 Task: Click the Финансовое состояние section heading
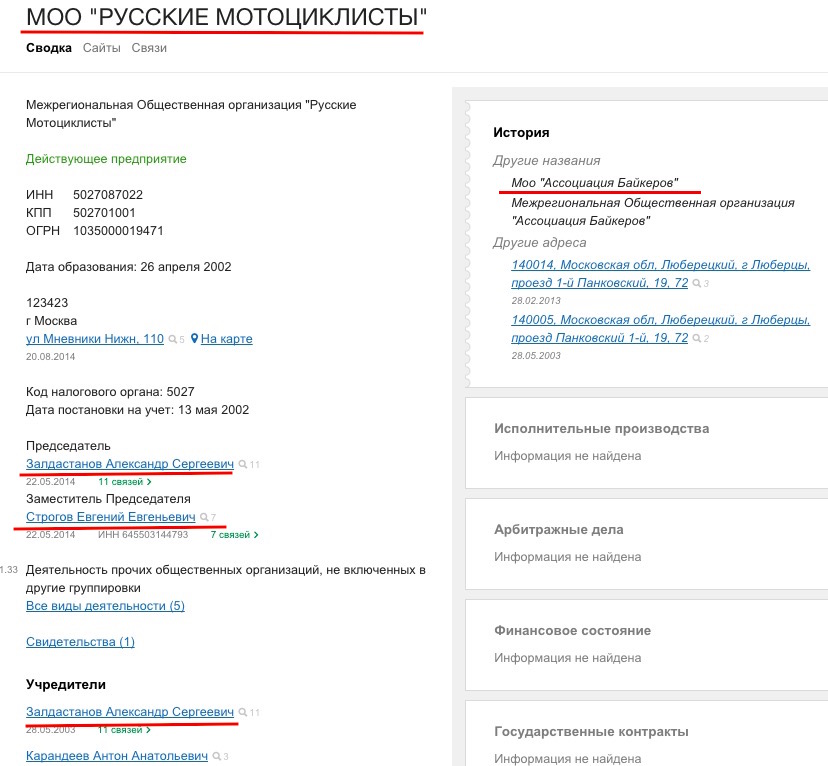(572, 630)
